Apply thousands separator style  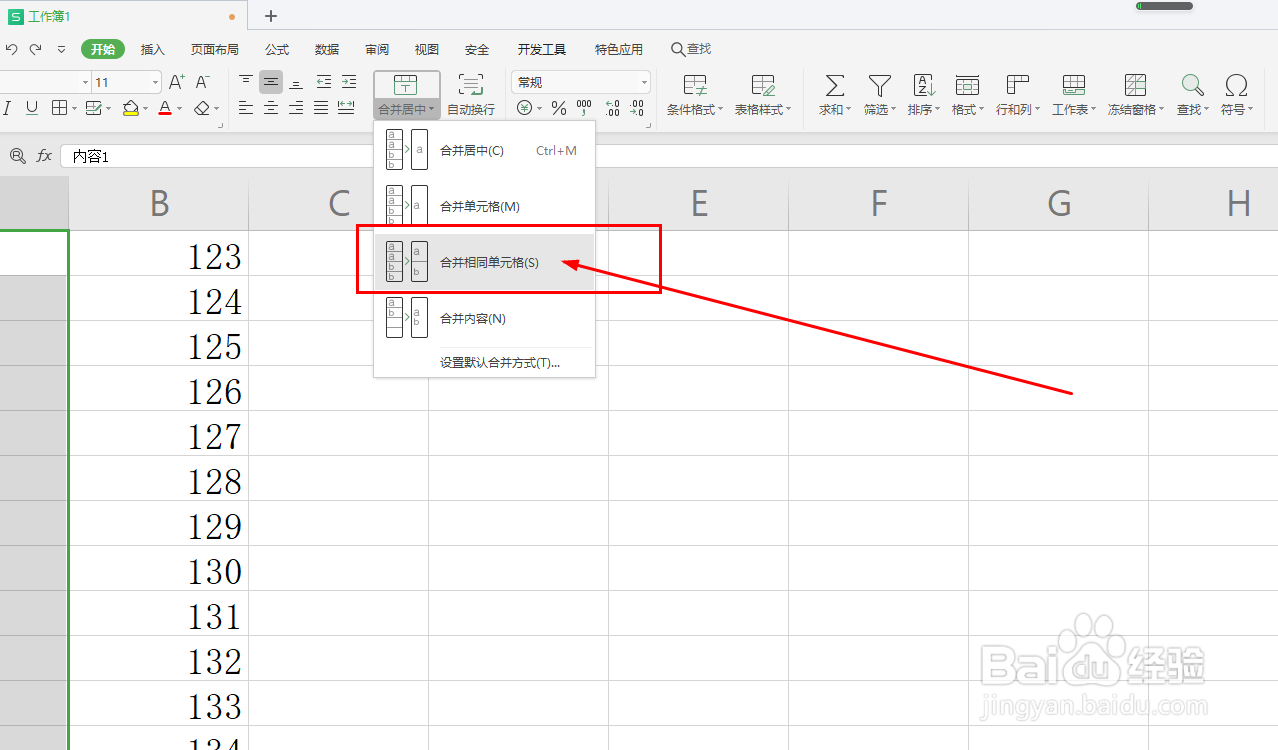click(584, 108)
